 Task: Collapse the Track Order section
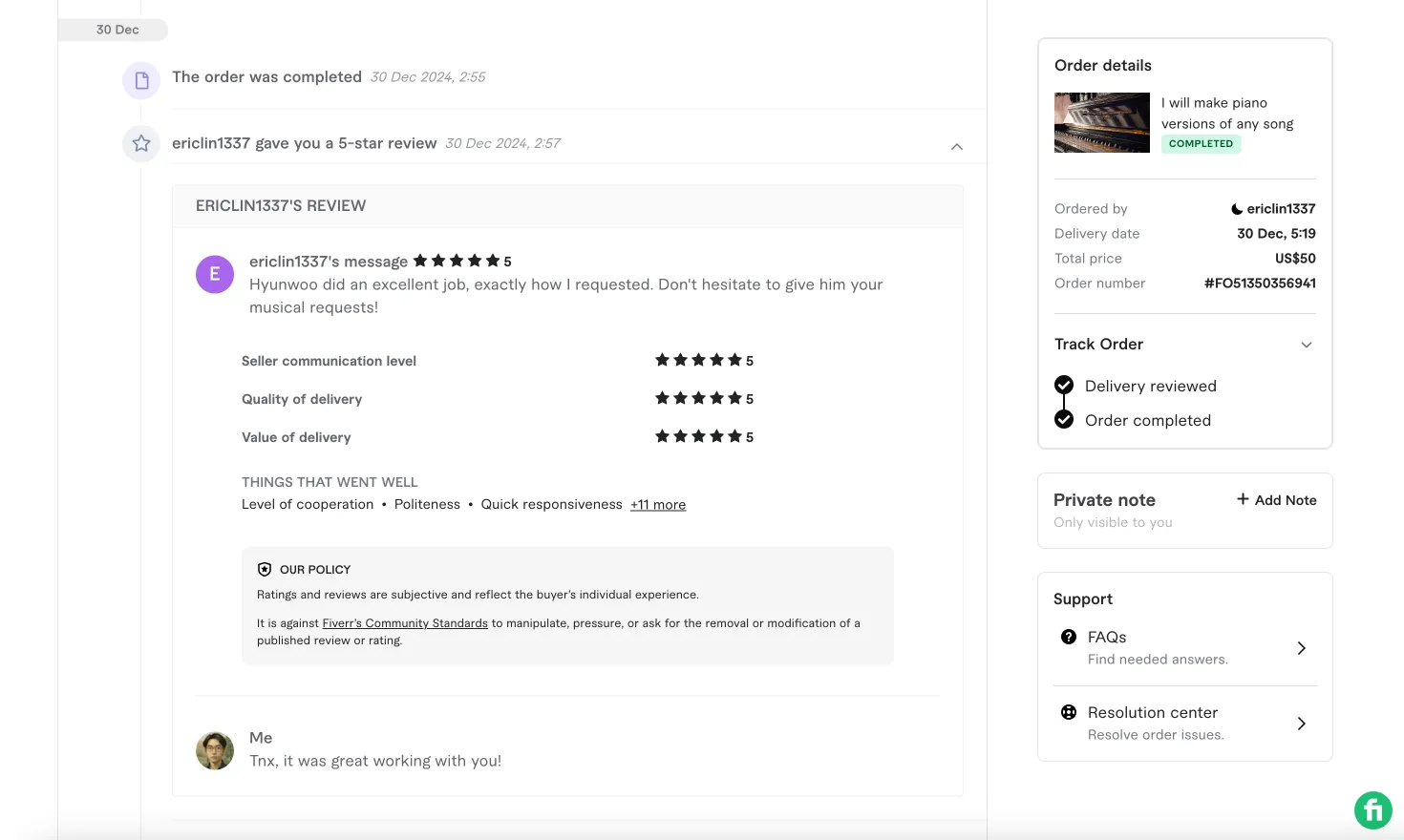point(1307,345)
